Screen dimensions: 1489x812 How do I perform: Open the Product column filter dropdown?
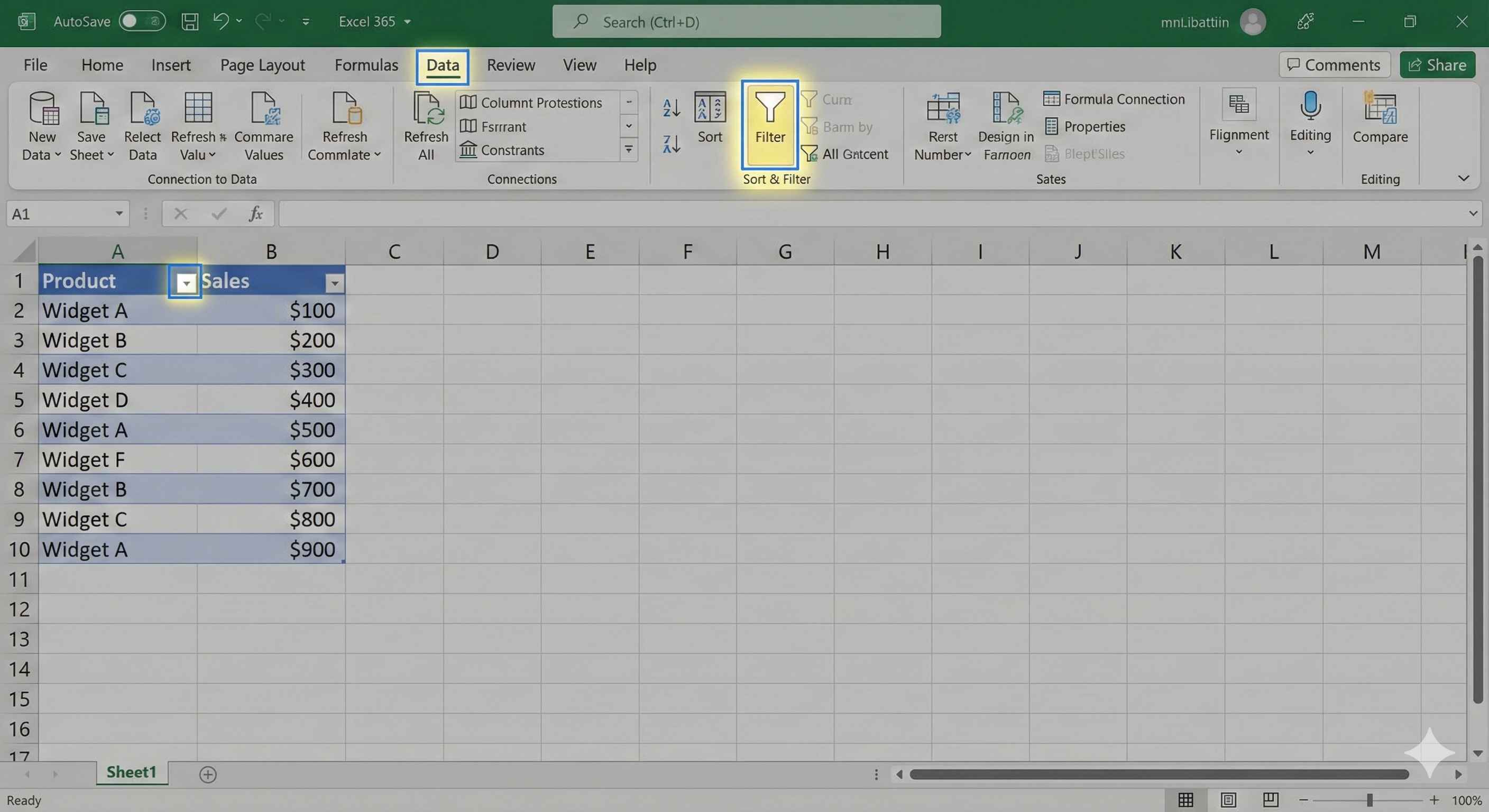(186, 283)
